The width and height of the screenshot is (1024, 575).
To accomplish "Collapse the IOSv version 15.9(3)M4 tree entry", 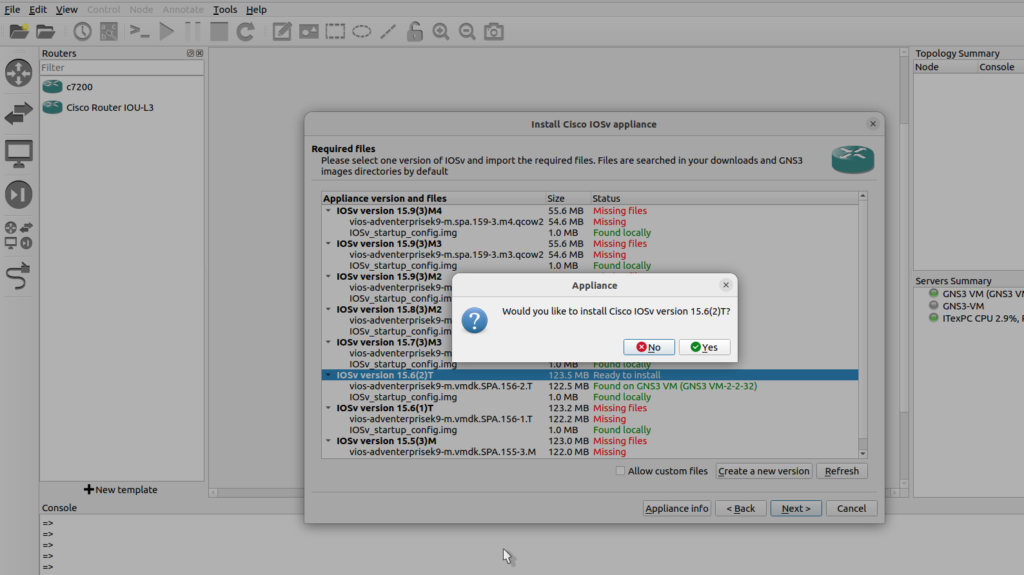I will click(x=328, y=211).
